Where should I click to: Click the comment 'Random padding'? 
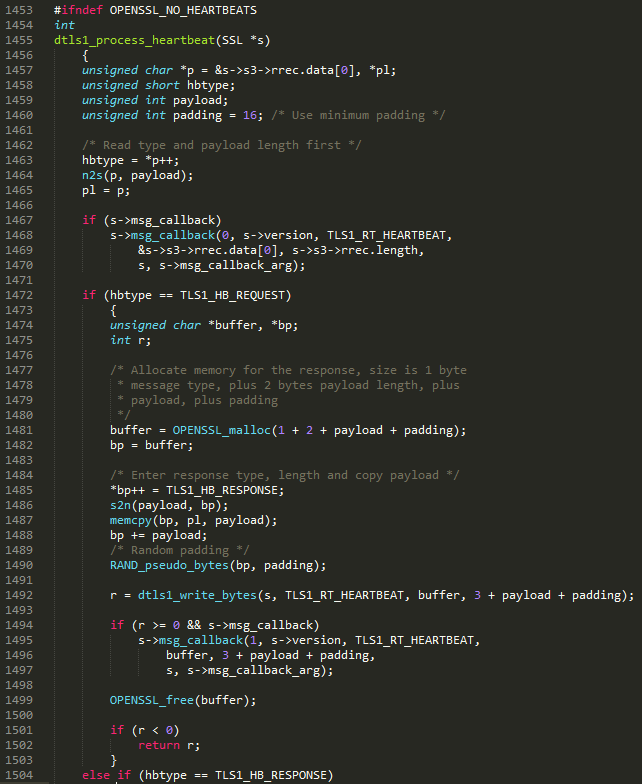180,550
